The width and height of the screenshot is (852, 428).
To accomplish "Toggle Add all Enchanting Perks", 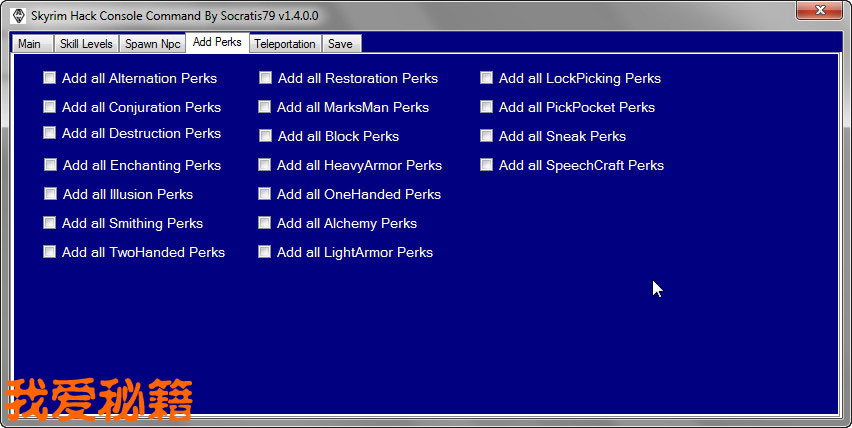I will [50, 165].
